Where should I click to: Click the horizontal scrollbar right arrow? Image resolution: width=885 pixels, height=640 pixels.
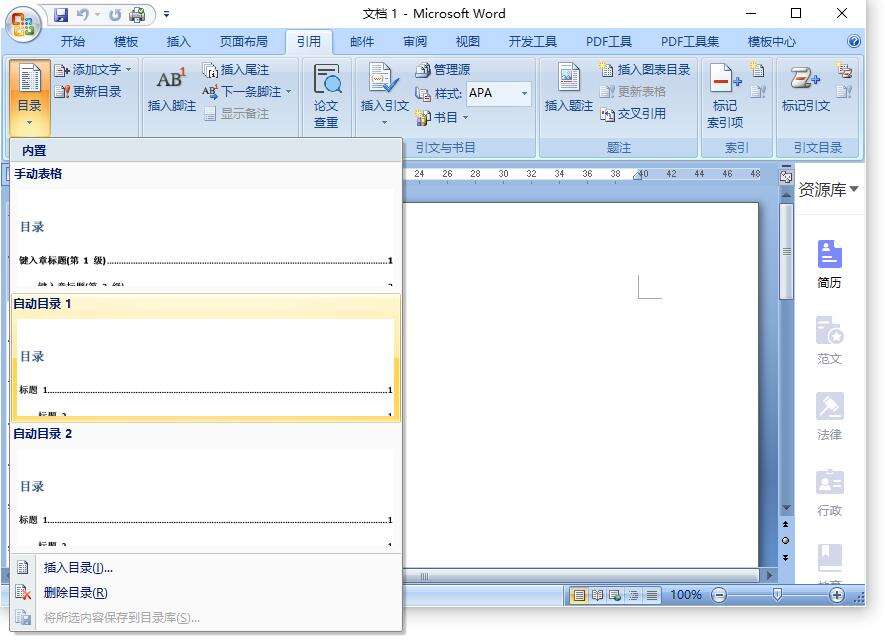[769, 576]
